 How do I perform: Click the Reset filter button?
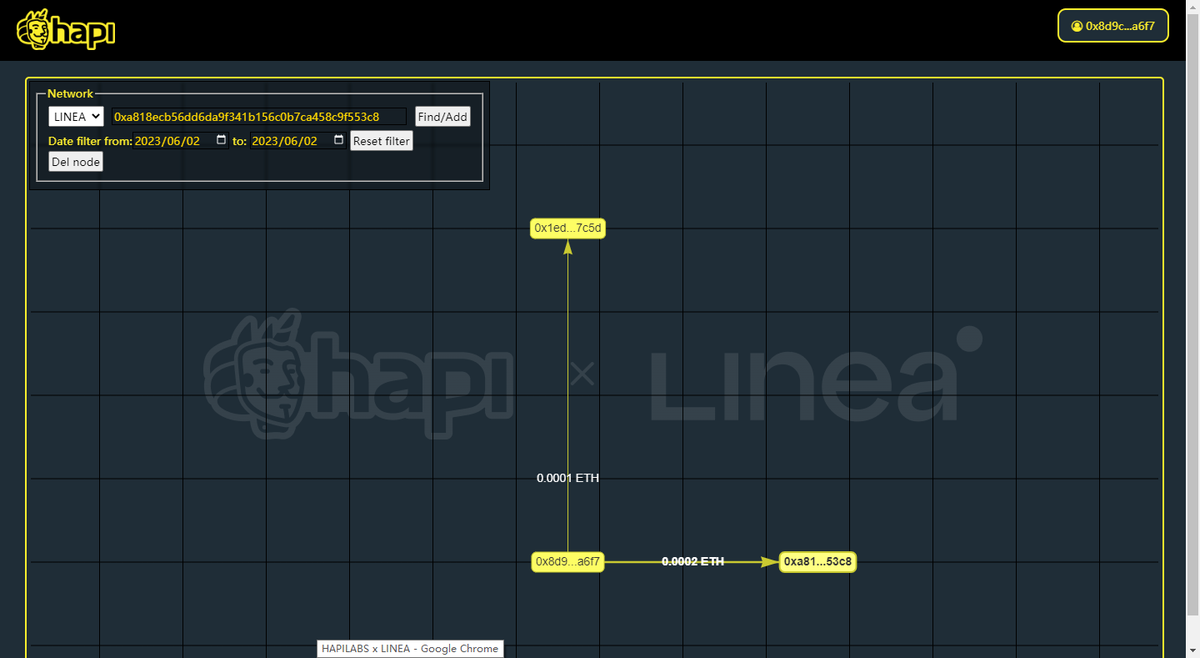pyautogui.click(x=382, y=141)
